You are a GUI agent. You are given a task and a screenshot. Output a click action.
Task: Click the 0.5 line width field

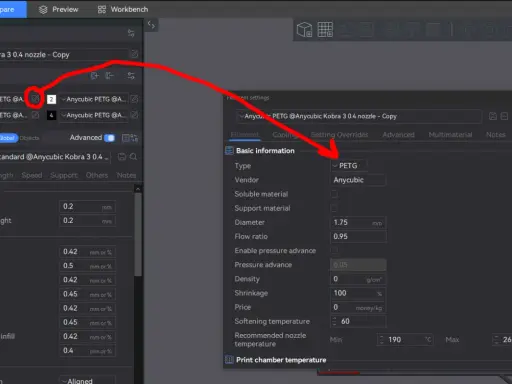[88, 266]
